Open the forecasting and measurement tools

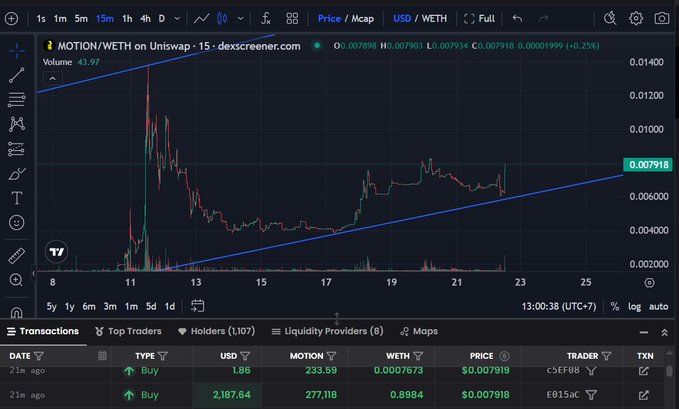[x=17, y=149]
